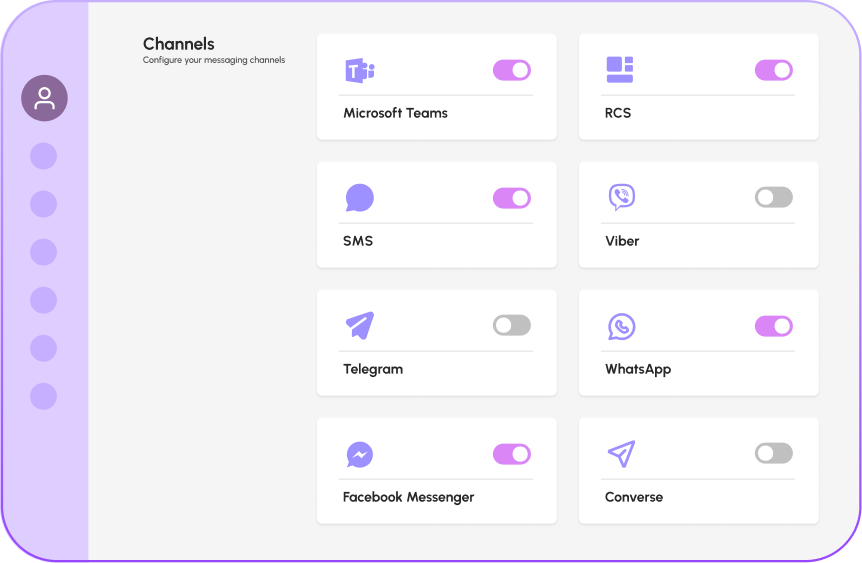This screenshot has width=862, height=563.
Task: Click the Converse card label
Action: coord(634,497)
